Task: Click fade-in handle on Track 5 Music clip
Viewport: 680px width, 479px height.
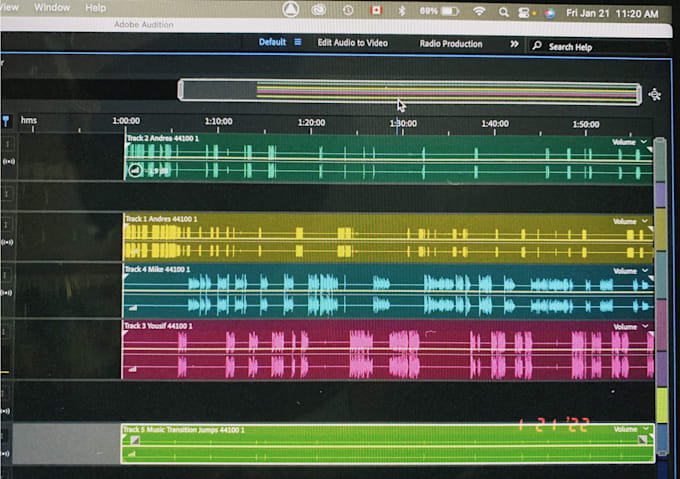Action: pyautogui.click(x=135, y=440)
